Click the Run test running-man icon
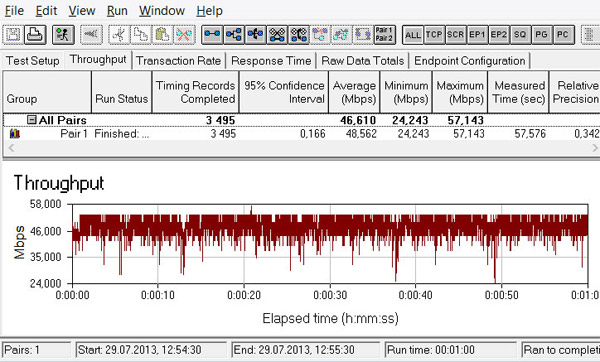600x362 pixels. tap(63, 35)
